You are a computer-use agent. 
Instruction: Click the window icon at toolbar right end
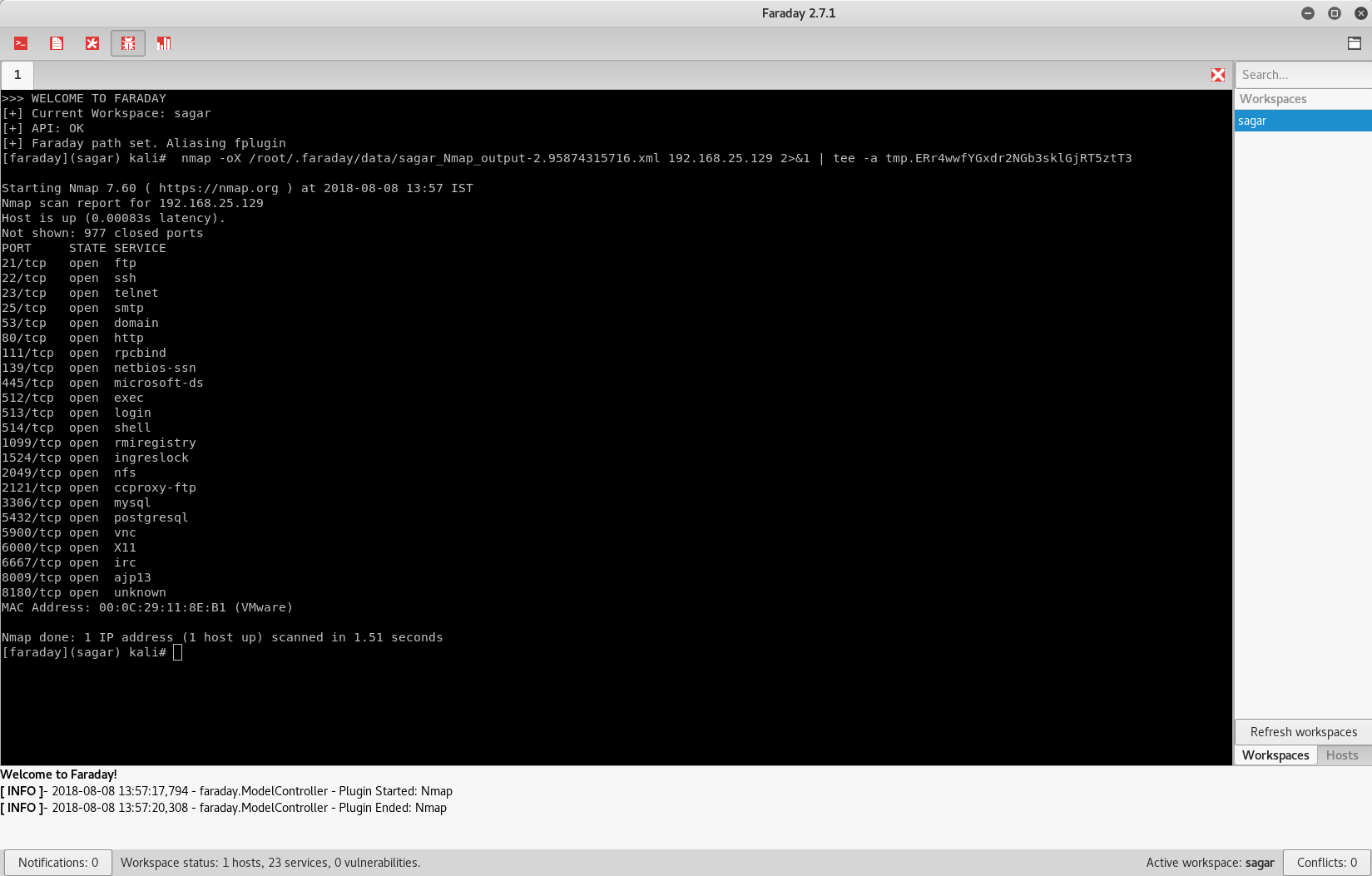(x=1355, y=43)
